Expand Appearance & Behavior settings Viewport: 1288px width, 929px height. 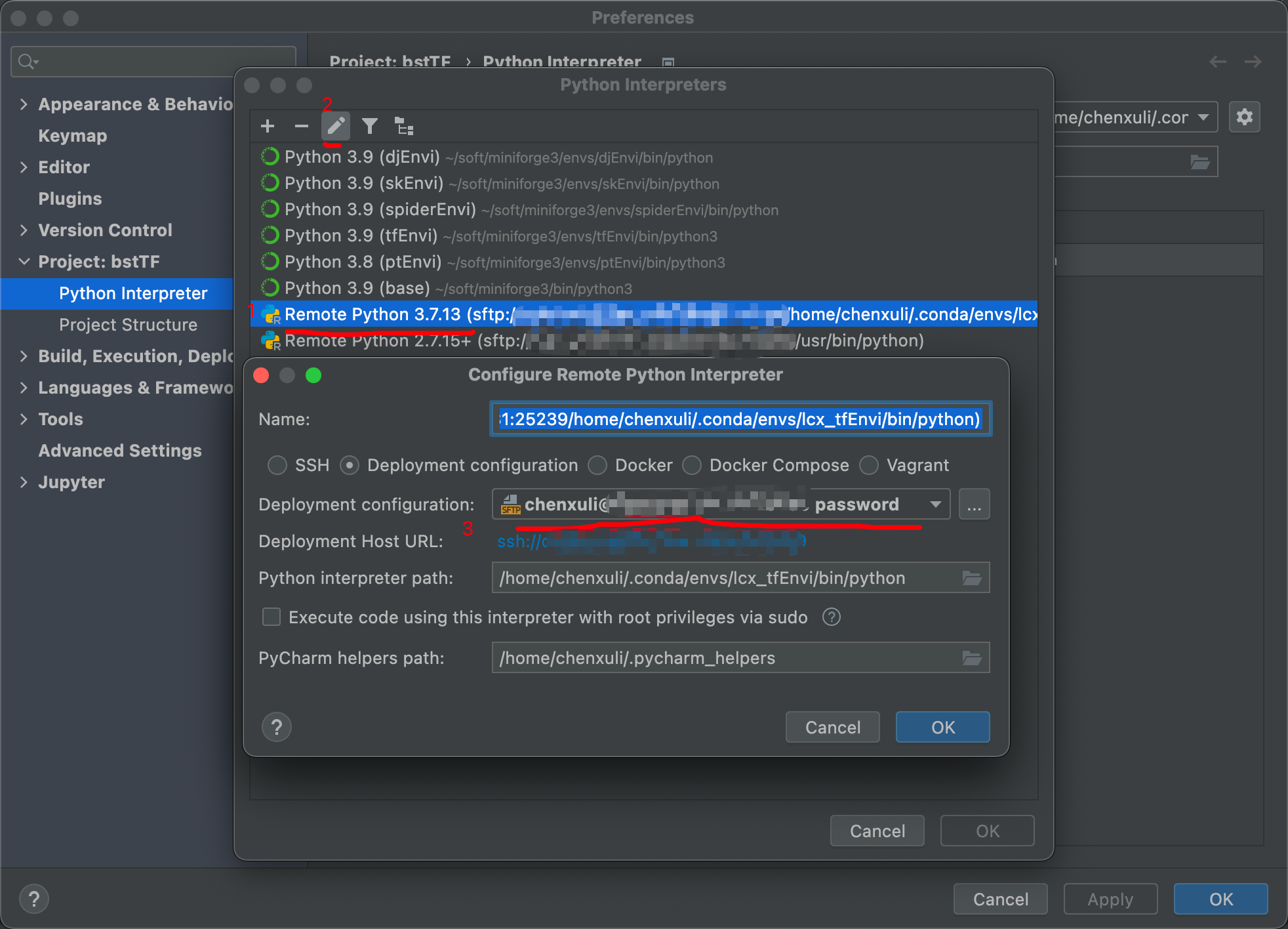tap(24, 104)
